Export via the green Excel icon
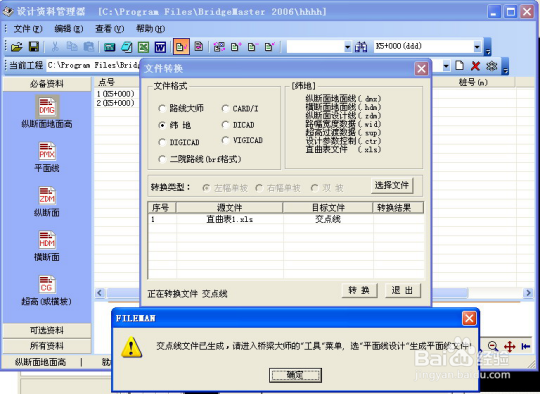Viewport: 540px width, 394px height. pos(144,47)
